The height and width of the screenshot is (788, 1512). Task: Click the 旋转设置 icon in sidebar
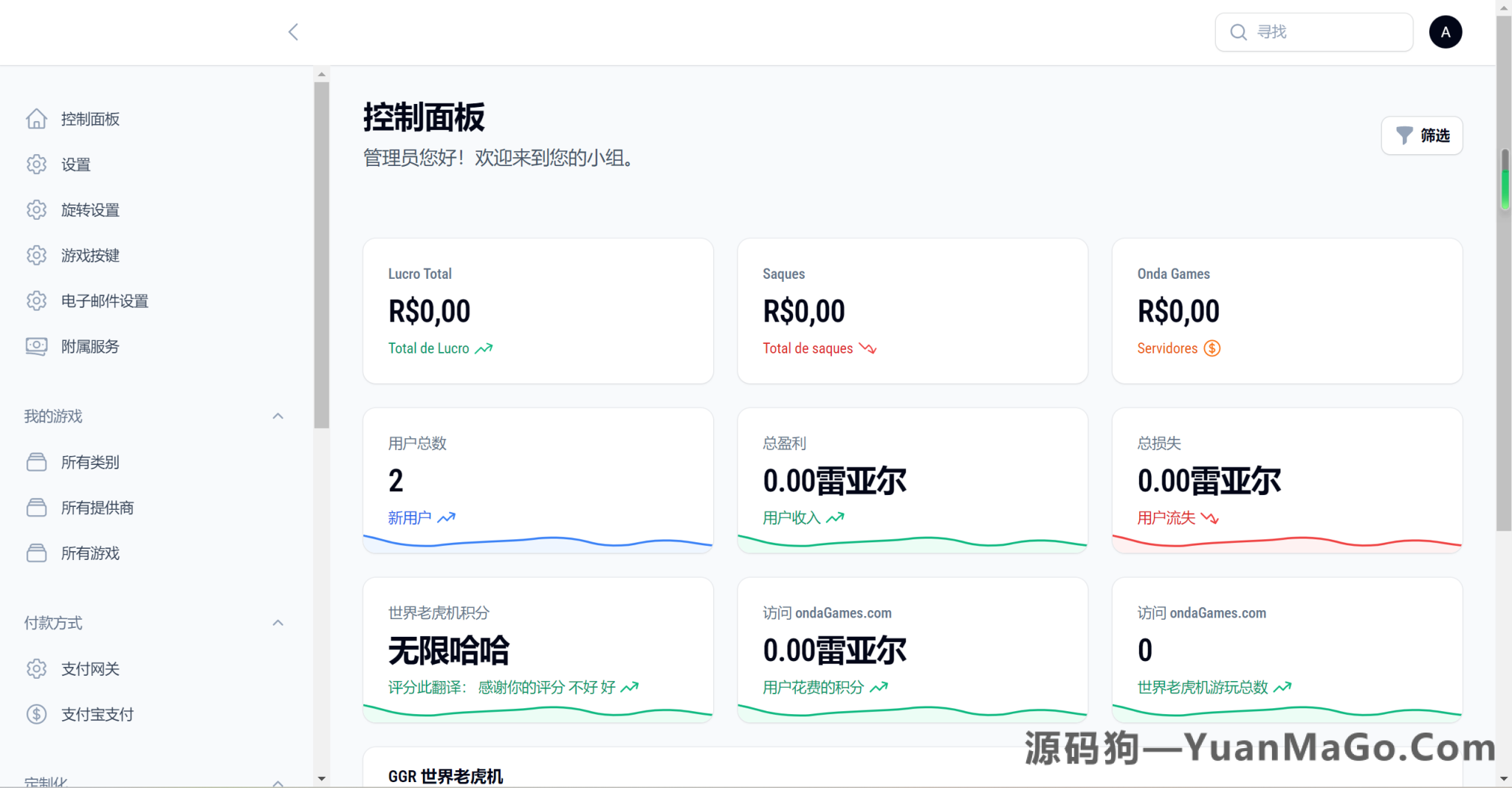click(x=36, y=210)
